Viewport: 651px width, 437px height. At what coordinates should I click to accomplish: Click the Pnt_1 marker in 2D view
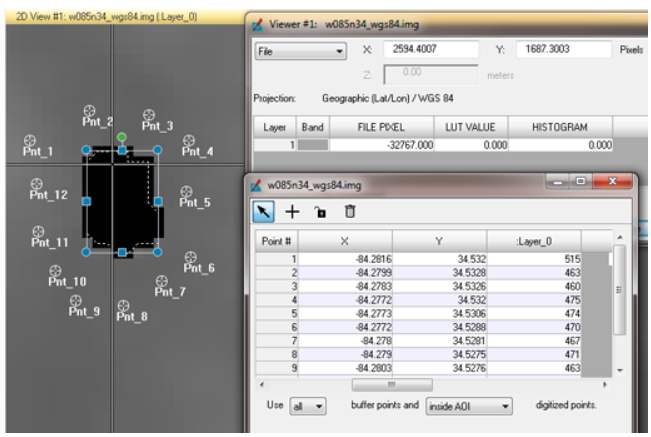coord(29,140)
